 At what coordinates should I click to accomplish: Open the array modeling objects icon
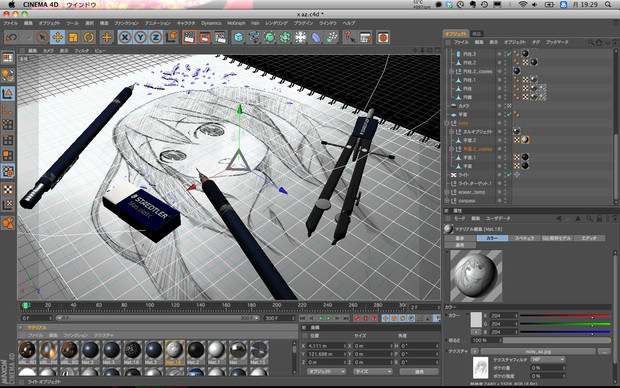tap(285, 38)
